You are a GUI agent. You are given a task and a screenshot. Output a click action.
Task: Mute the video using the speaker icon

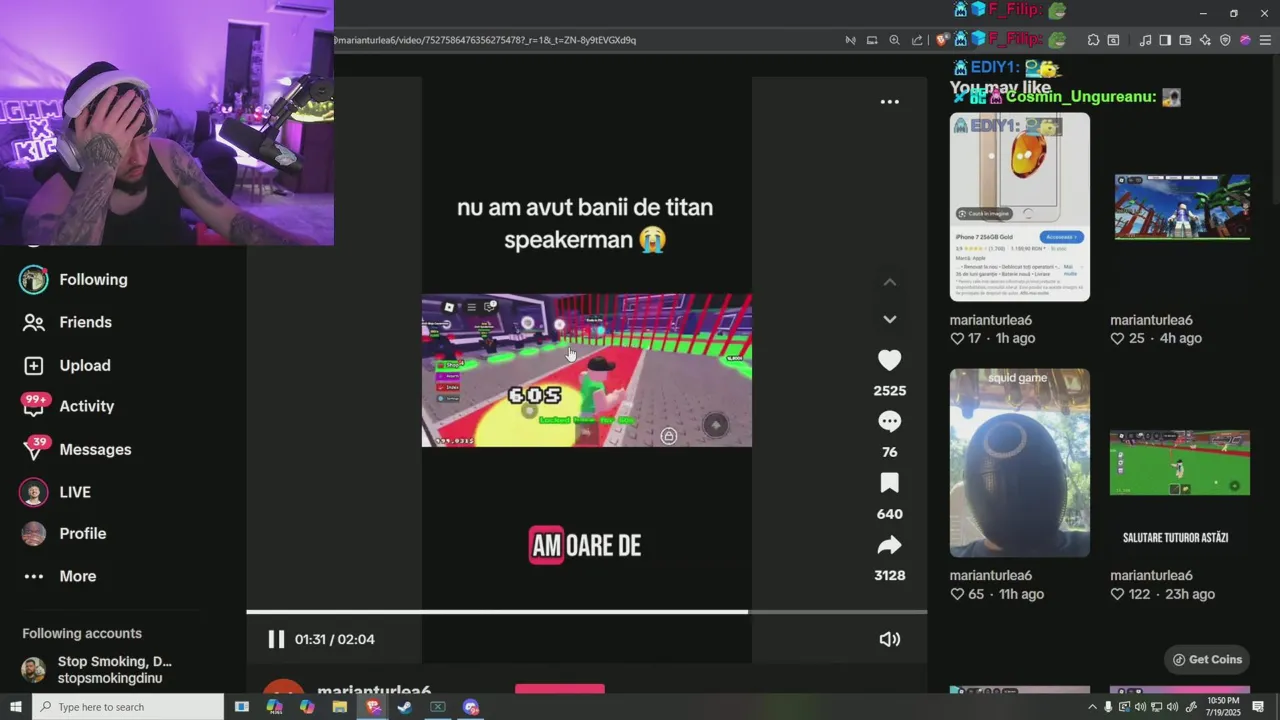[x=889, y=639]
